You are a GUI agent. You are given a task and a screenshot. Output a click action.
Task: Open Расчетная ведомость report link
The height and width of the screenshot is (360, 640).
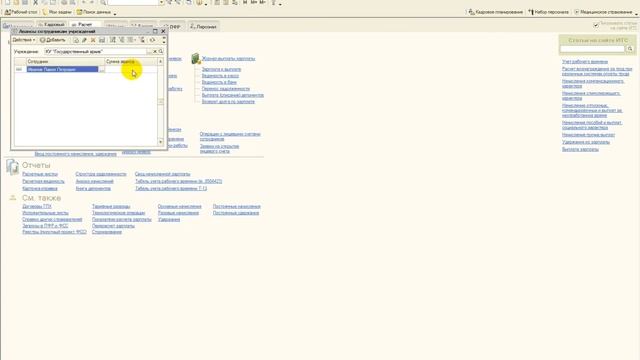tap(43, 181)
